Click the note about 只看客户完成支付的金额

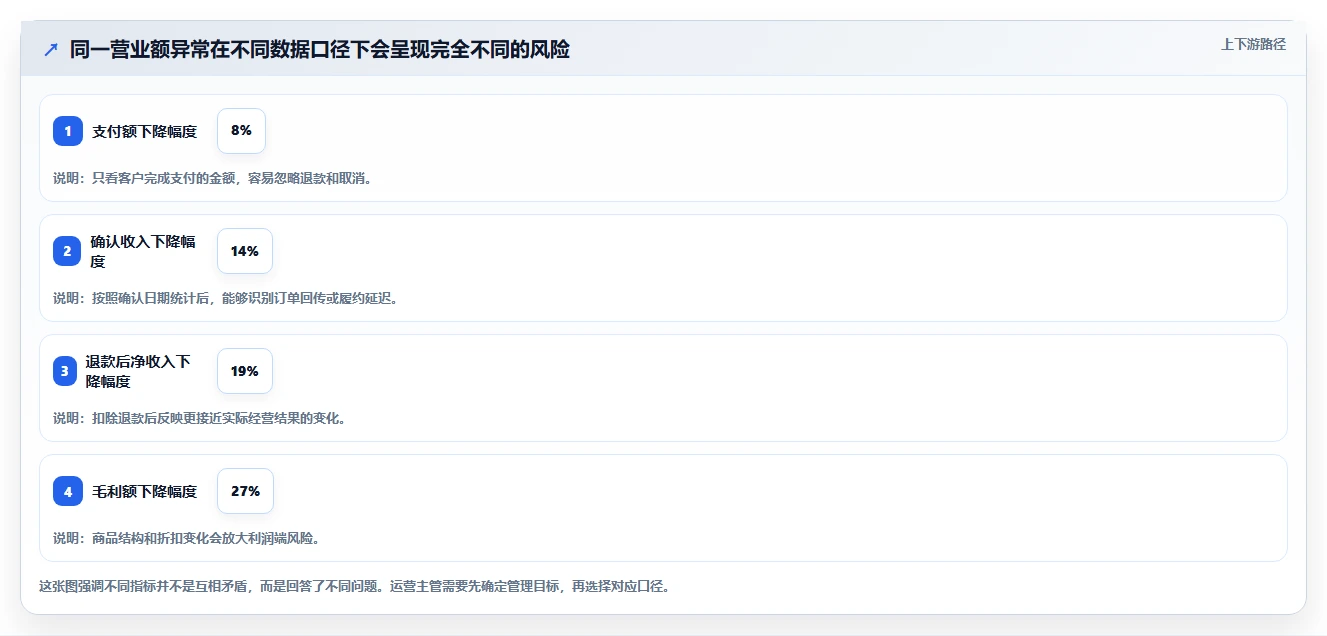pos(212,178)
